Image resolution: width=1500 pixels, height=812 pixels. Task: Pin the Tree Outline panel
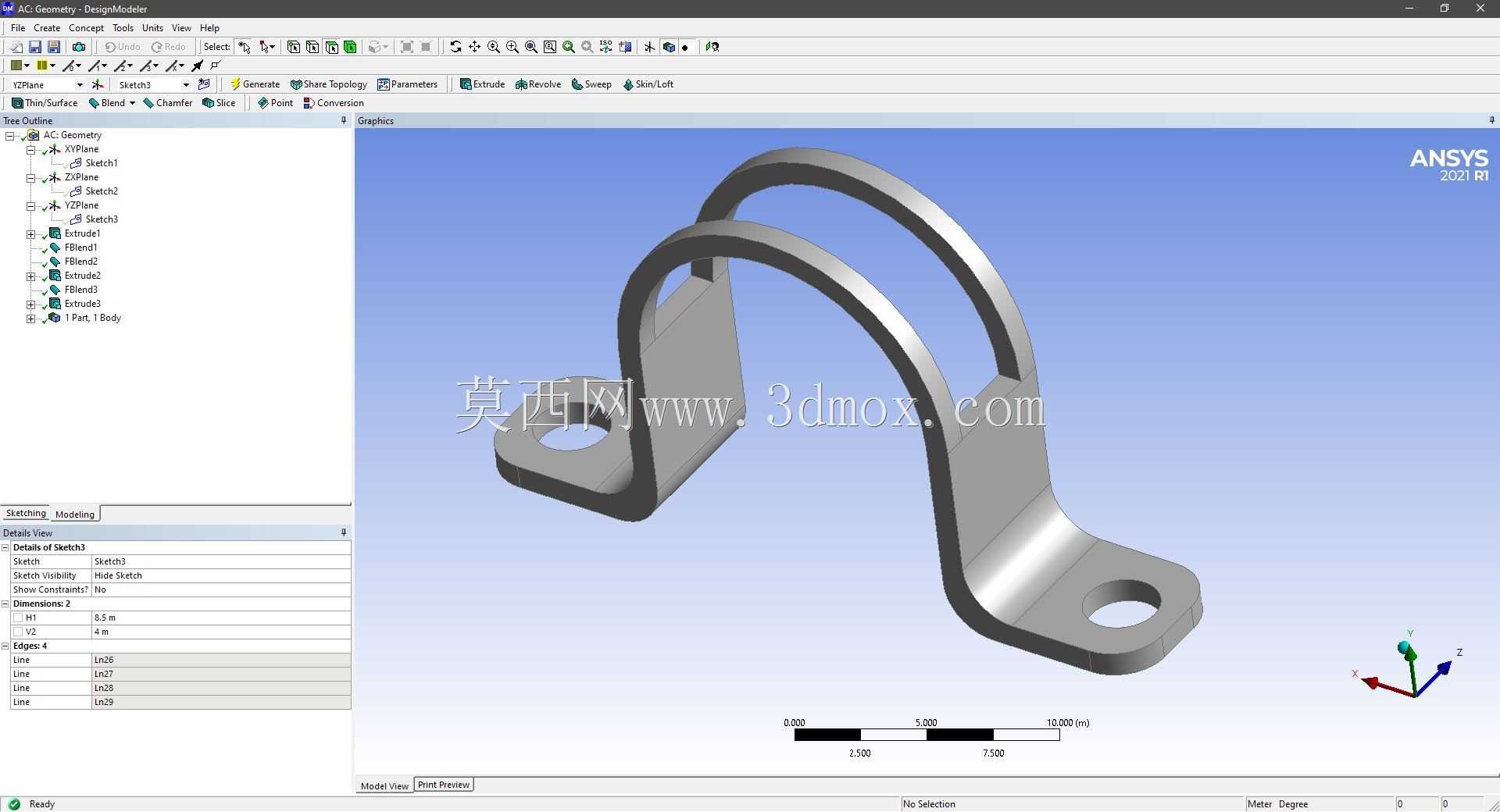344,120
